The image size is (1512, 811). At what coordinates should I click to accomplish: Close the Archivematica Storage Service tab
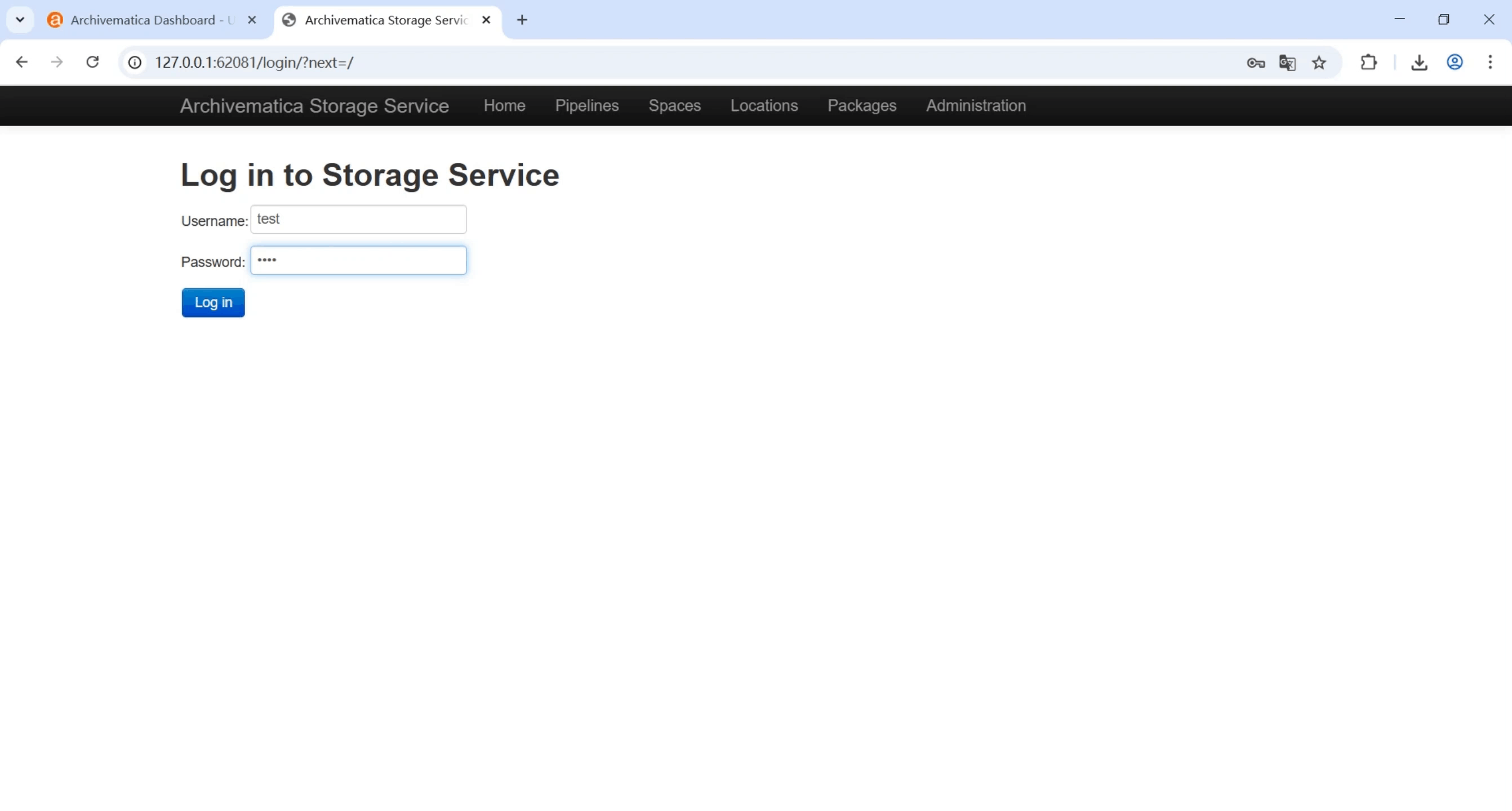click(x=486, y=20)
